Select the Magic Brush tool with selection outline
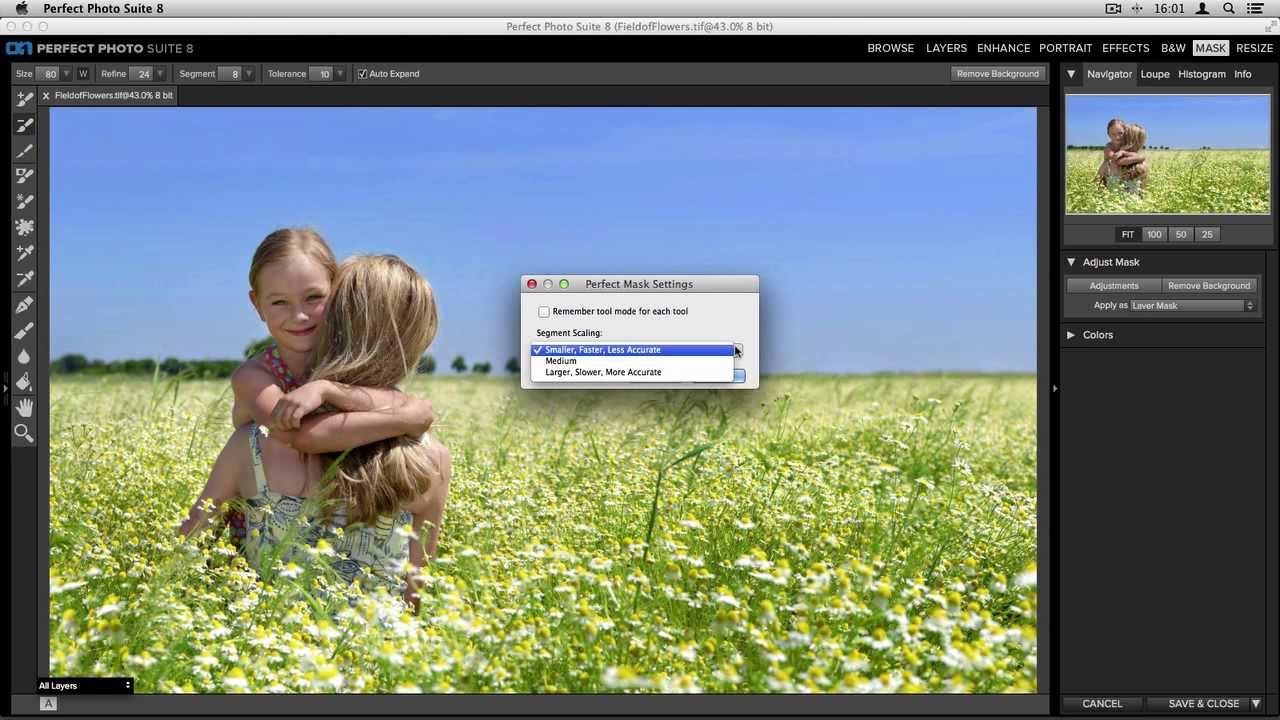This screenshot has width=1280, height=720. (25, 176)
